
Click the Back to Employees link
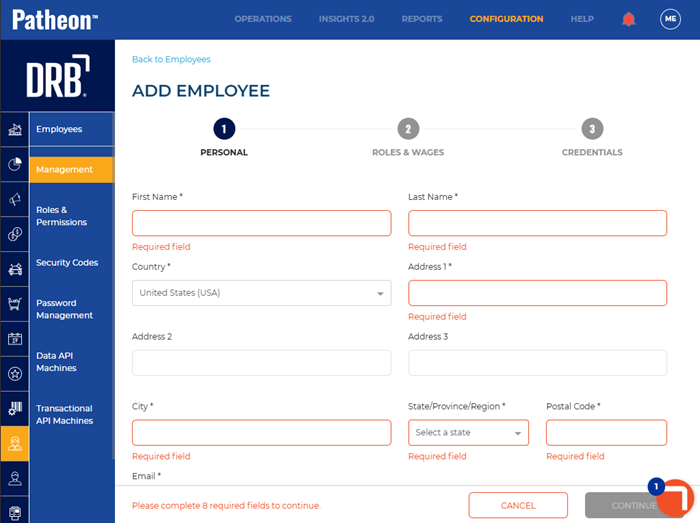pyautogui.click(x=171, y=60)
